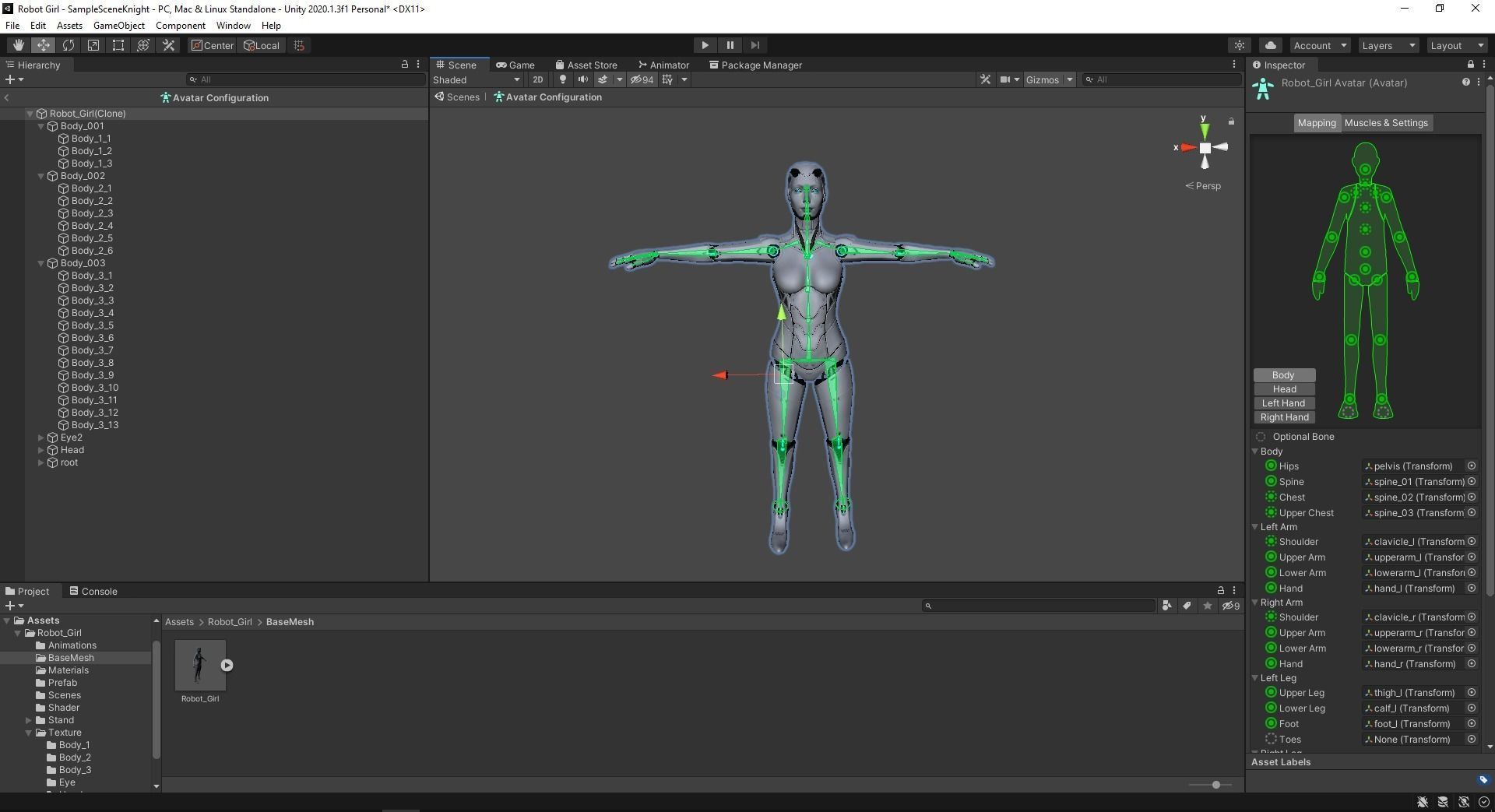
Task: Open the File menu
Action: click(12, 25)
